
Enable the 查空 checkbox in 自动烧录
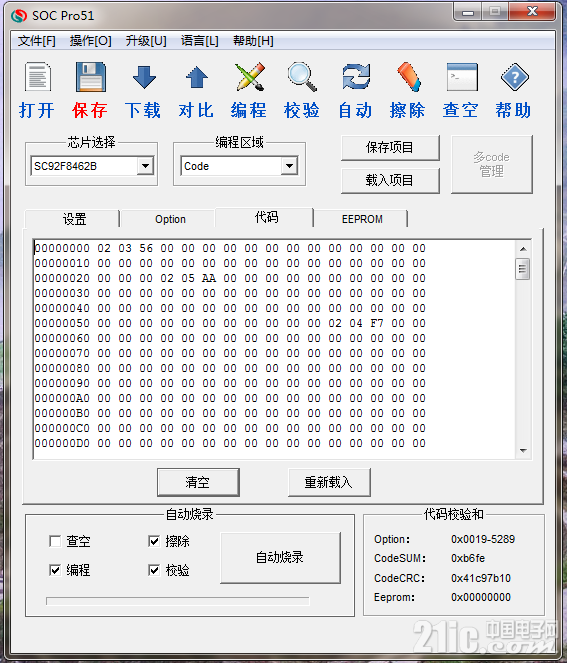click(x=55, y=541)
